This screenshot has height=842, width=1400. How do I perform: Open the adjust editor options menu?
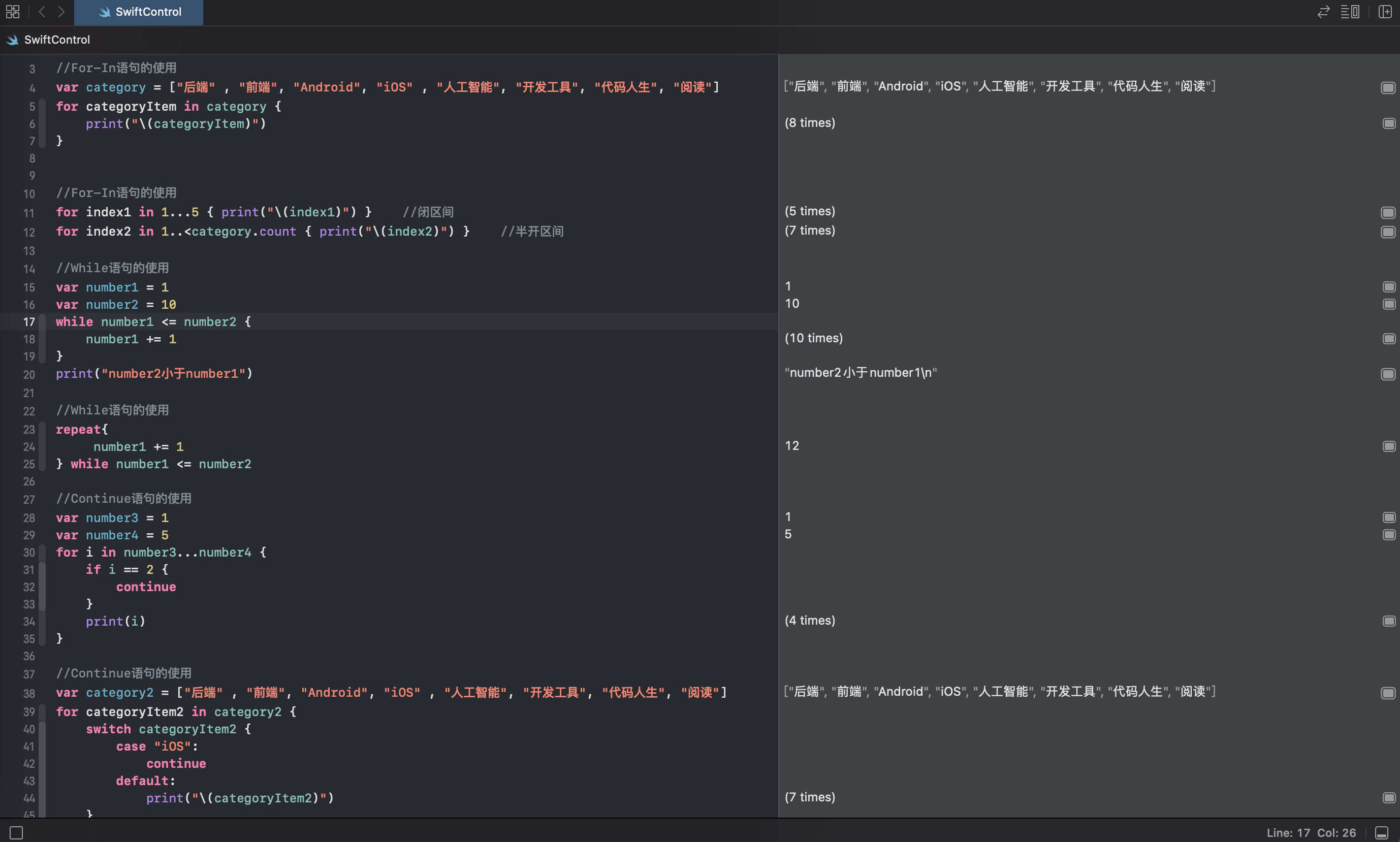click(1350, 11)
